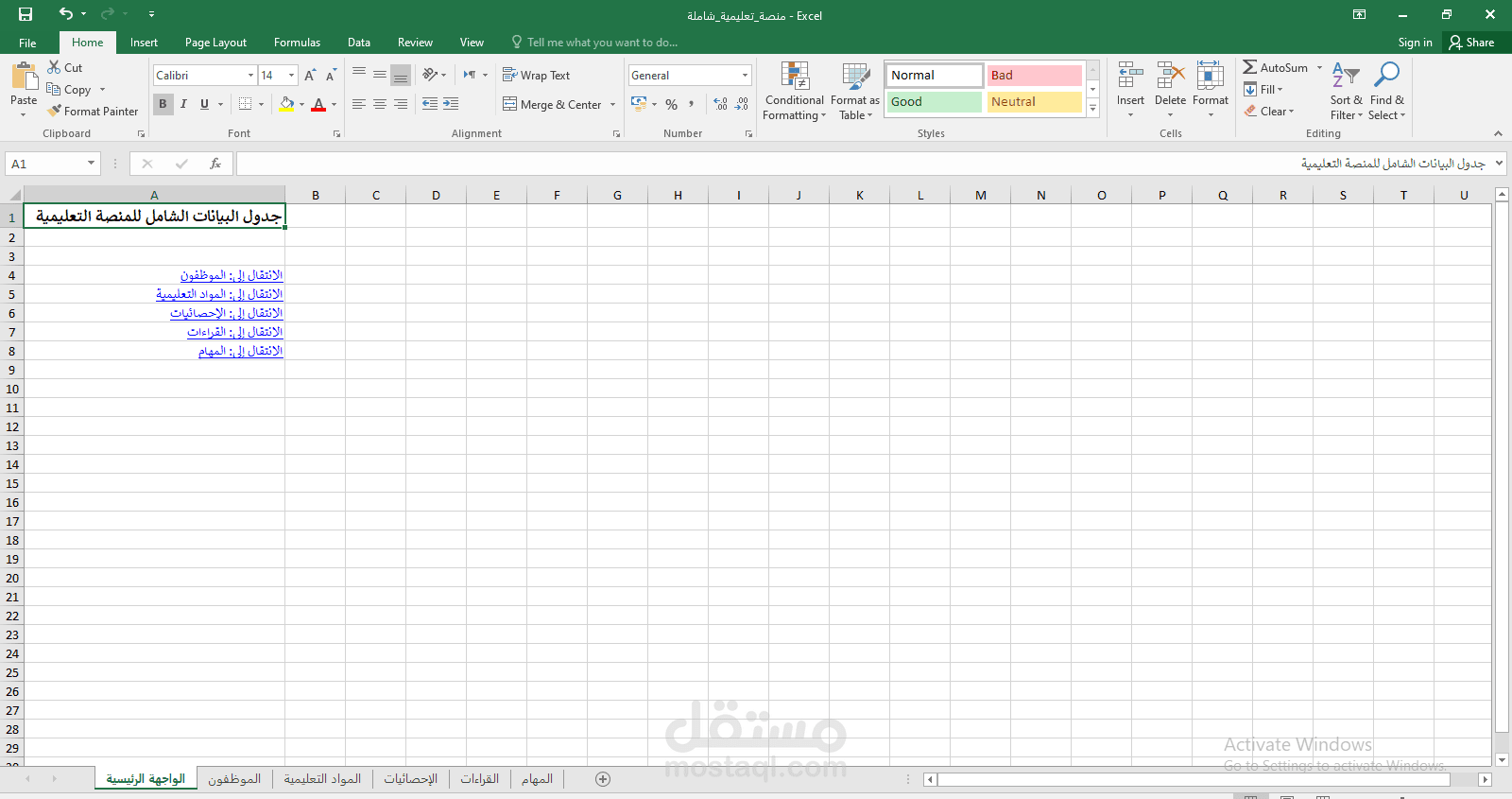Image resolution: width=1512 pixels, height=799 pixels.
Task: Open Format as Table menu
Action: (x=855, y=92)
